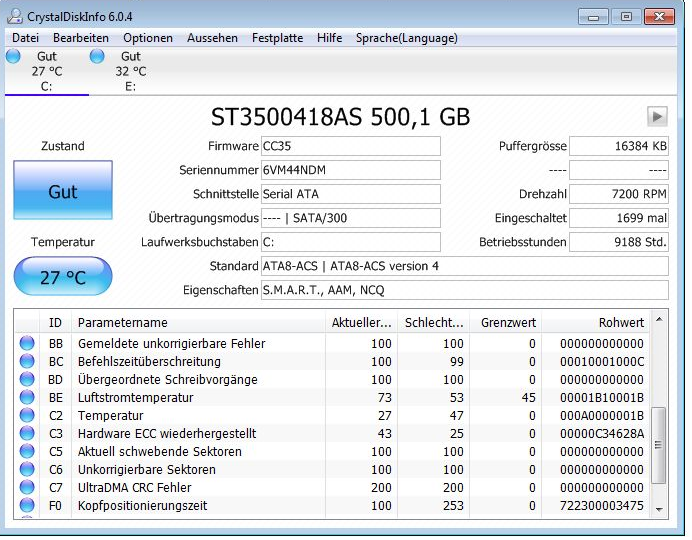The width and height of the screenshot is (692, 540).
Task: Click the CrystalDiskInfo title bar icon
Action: click(15, 16)
